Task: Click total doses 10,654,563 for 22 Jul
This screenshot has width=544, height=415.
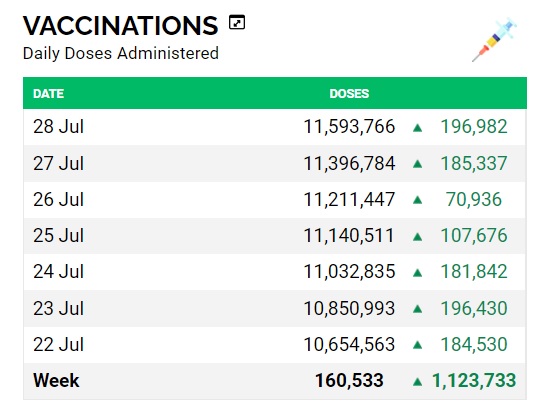Action: click(349, 345)
